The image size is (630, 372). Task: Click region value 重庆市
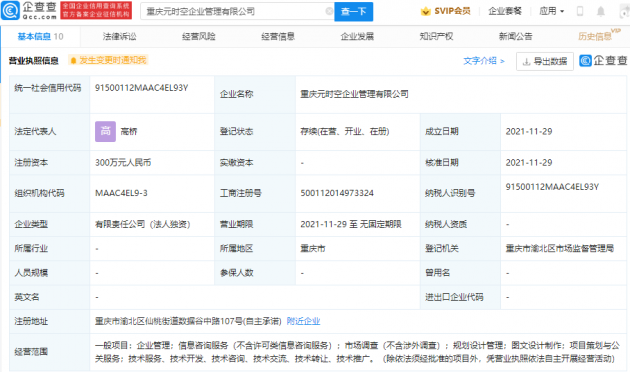pos(313,249)
